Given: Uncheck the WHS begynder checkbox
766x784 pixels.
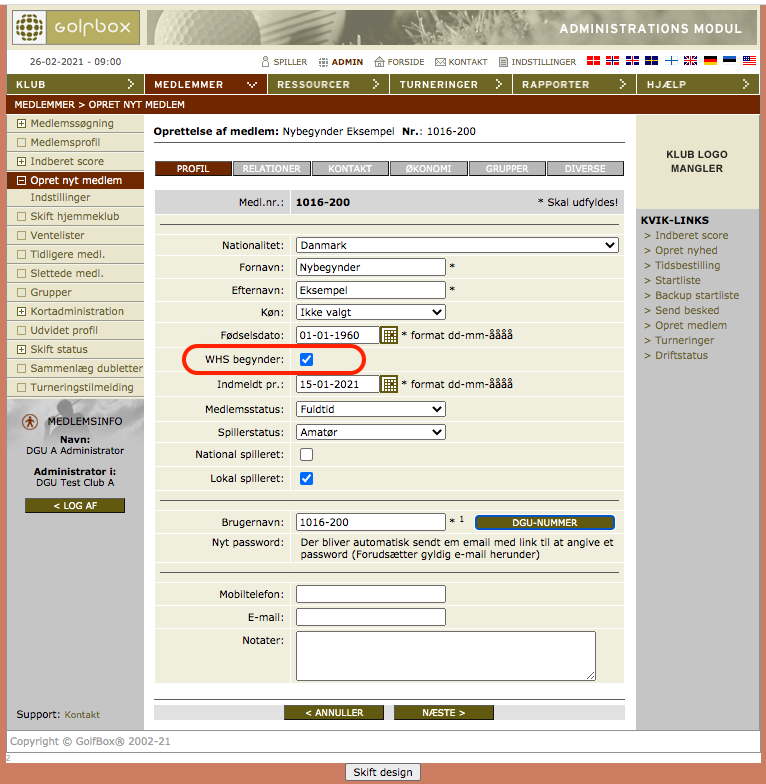Looking at the screenshot, I should coord(307,359).
